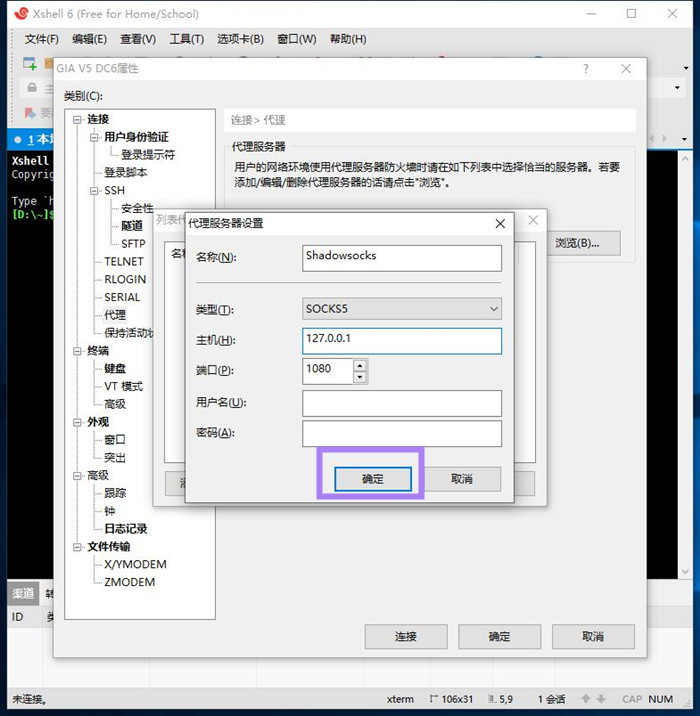The height and width of the screenshot is (716, 700).
Task: Collapse the 终端 tree node
Action: tap(77, 351)
